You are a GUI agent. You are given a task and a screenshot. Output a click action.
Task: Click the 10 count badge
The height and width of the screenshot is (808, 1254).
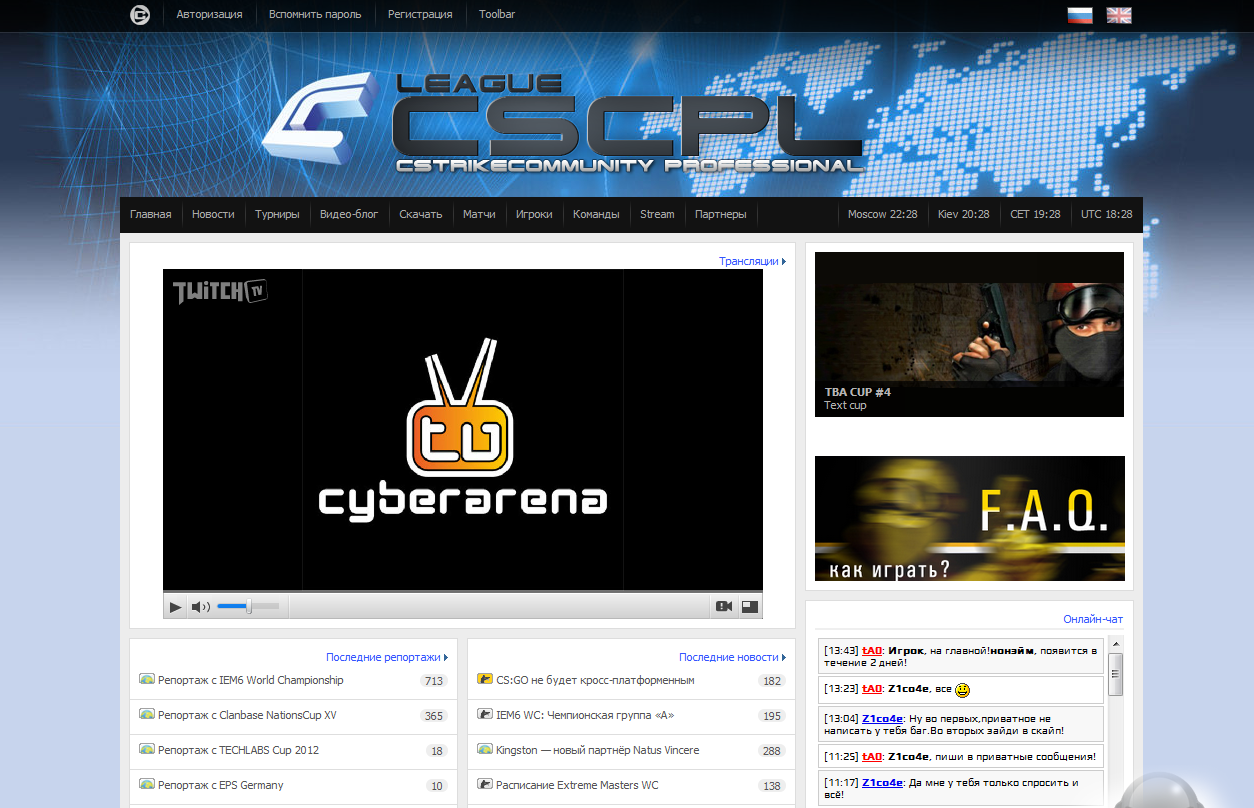coord(437,786)
